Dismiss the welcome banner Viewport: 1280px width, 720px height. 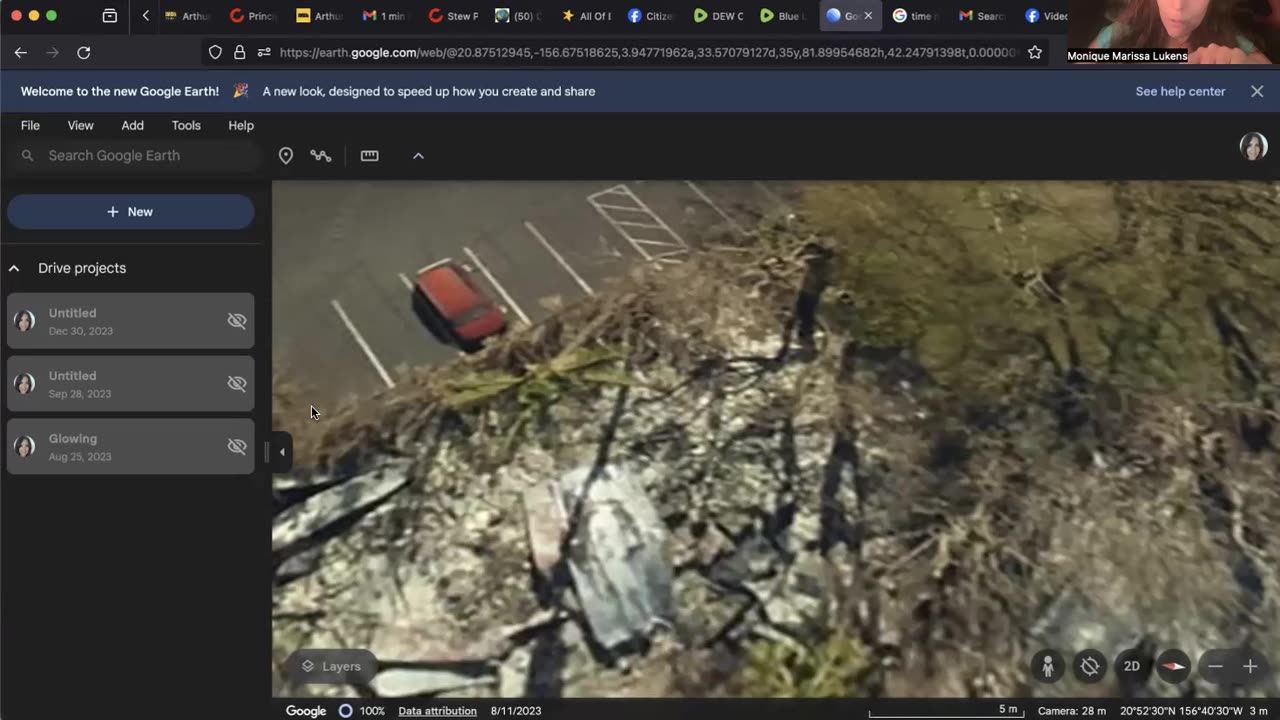1257,91
